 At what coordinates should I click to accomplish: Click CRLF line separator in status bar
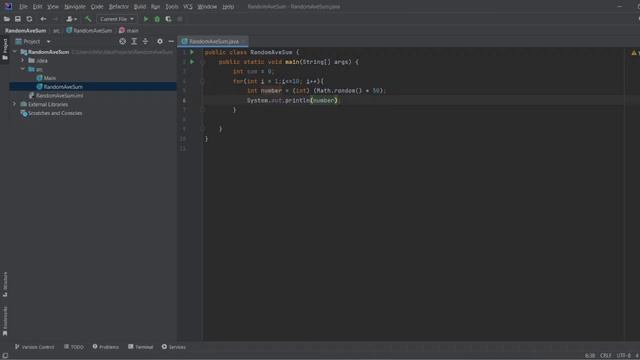point(606,356)
